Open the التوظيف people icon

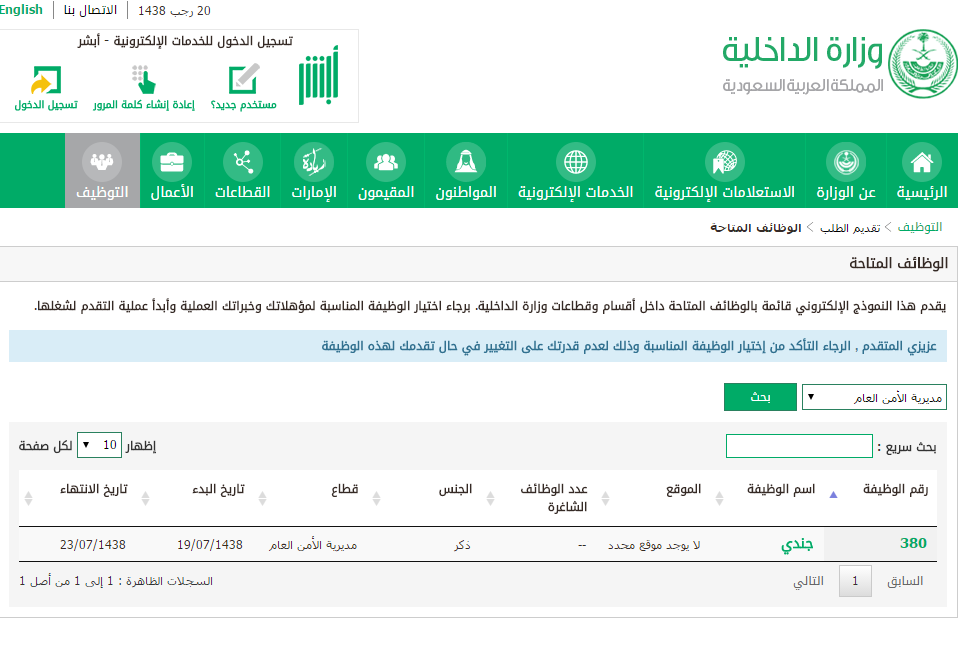point(102,162)
